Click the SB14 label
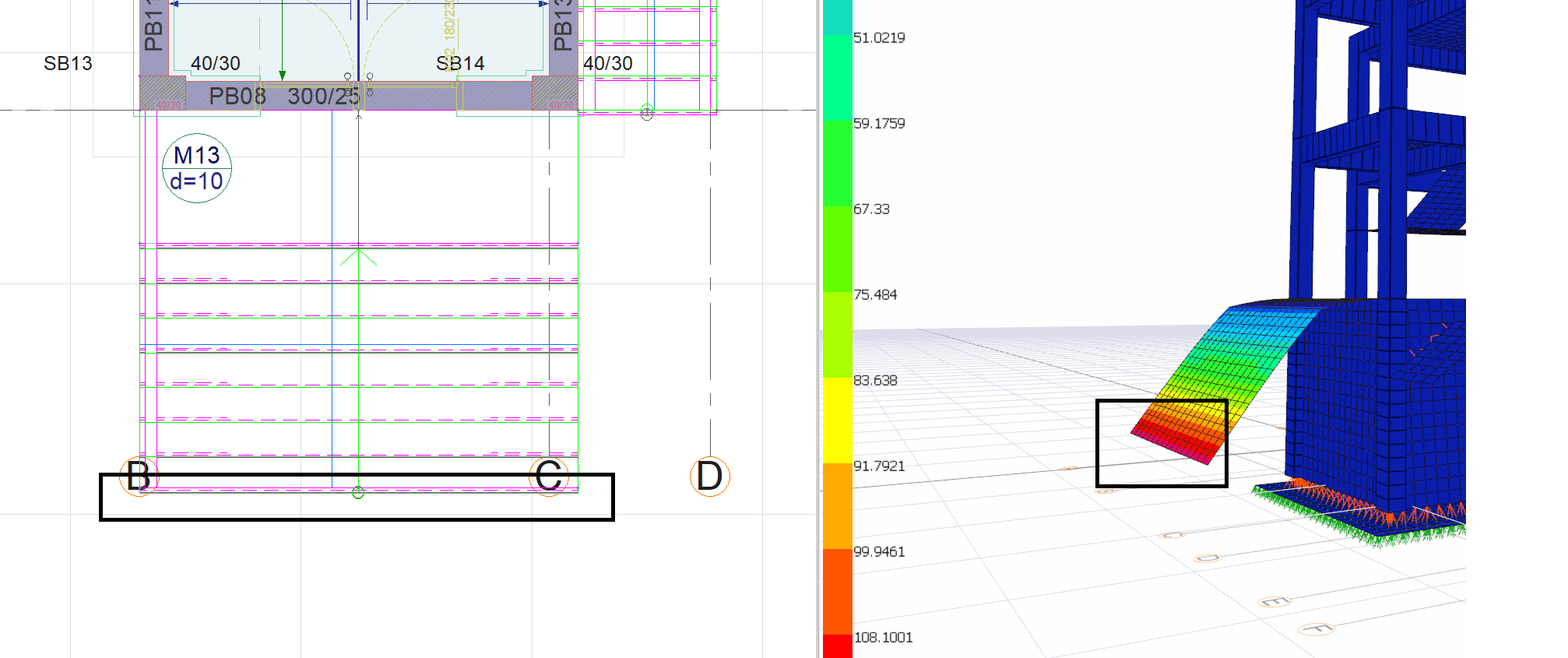Screen dimensions: 1568x658 (460, 64)
